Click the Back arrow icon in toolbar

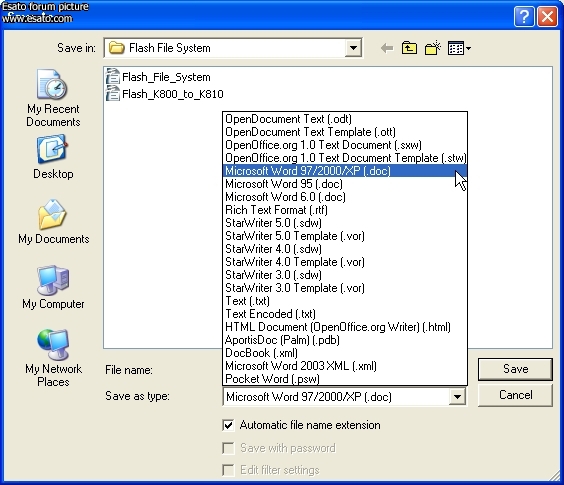tap(387, 48)
